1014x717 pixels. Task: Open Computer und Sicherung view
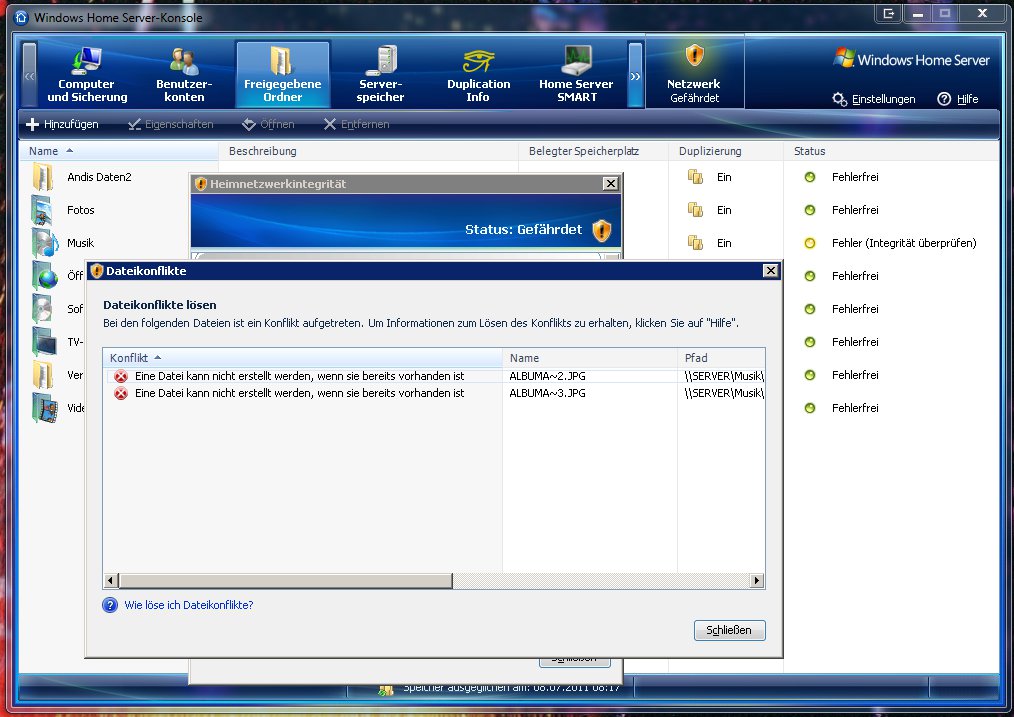(86, 74)
